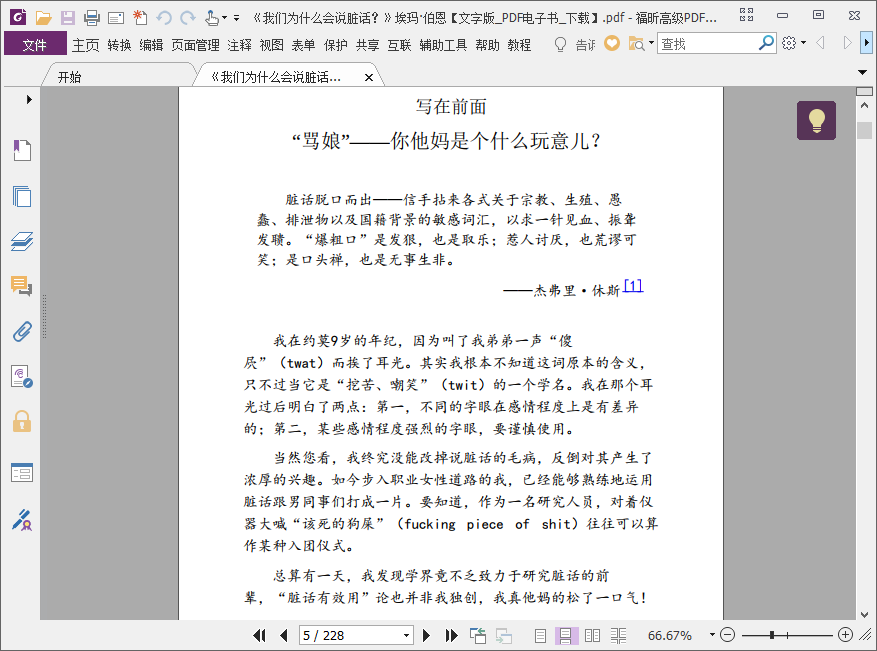Email the PDF using the envelope icon
The image size is (877, 651).
[116, 18]
